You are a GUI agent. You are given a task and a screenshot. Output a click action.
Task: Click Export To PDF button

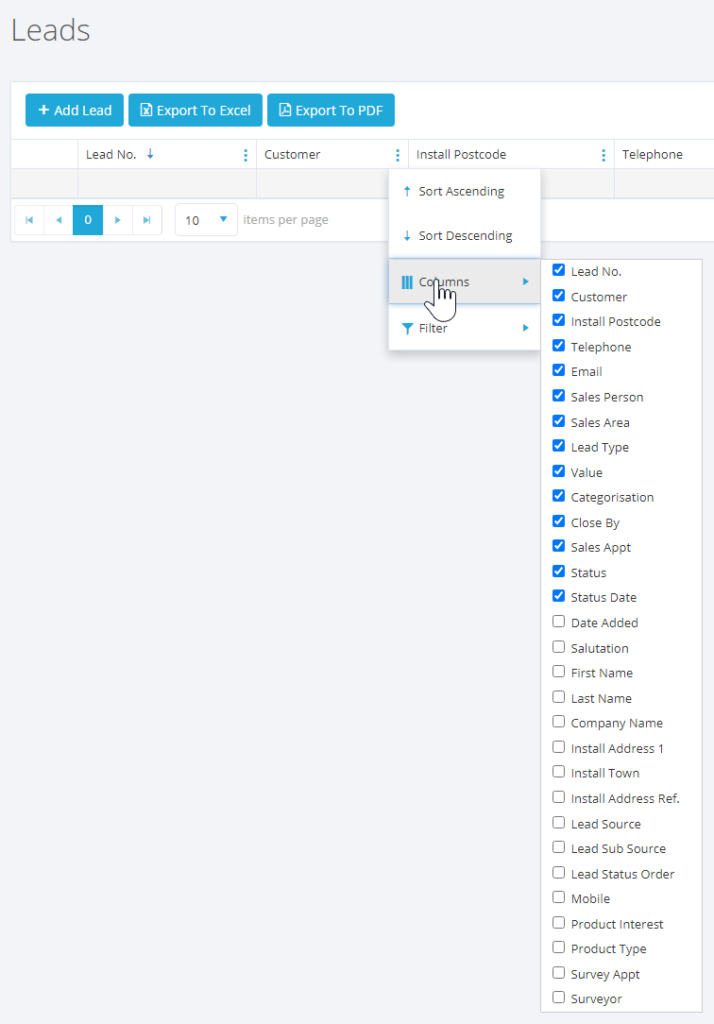(x=331, y=110)
